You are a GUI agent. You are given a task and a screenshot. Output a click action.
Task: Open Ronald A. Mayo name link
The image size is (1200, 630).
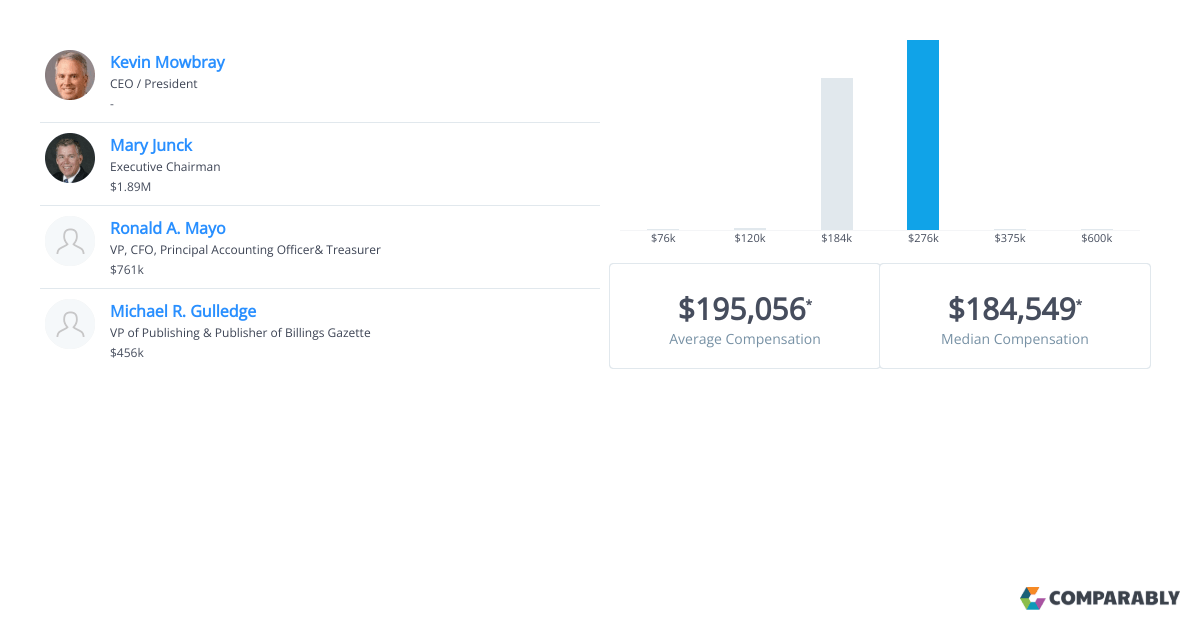point(167,228)
